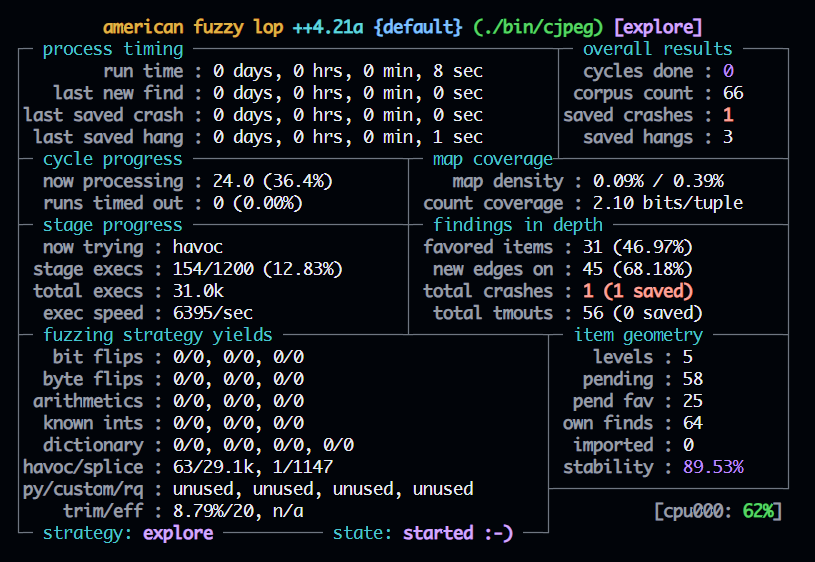
Task: Click the dictionary values '0/0, 0/0, 0/0, 0/0'
Action: [x=263, y=445]
